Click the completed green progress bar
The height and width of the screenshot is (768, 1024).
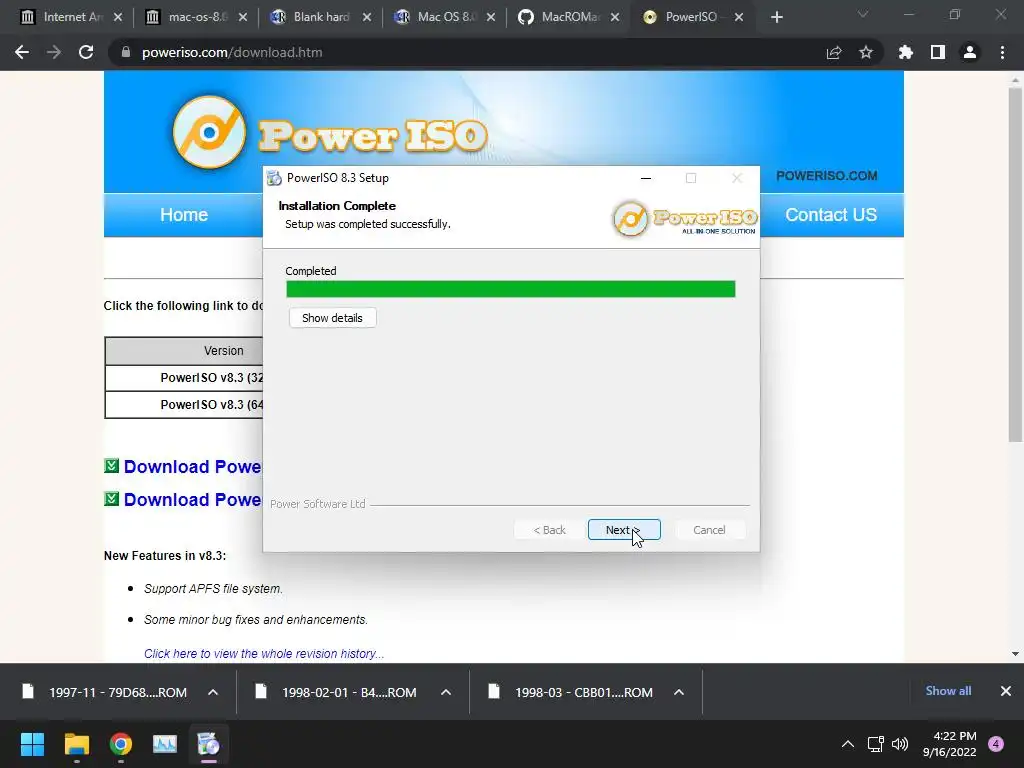[x=511, y=289]
